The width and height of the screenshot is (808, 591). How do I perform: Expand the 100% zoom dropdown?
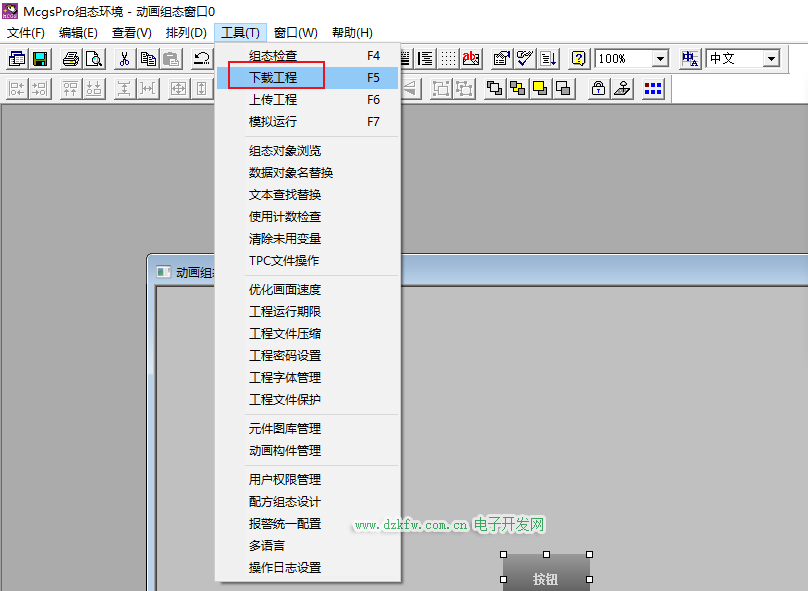660,59
